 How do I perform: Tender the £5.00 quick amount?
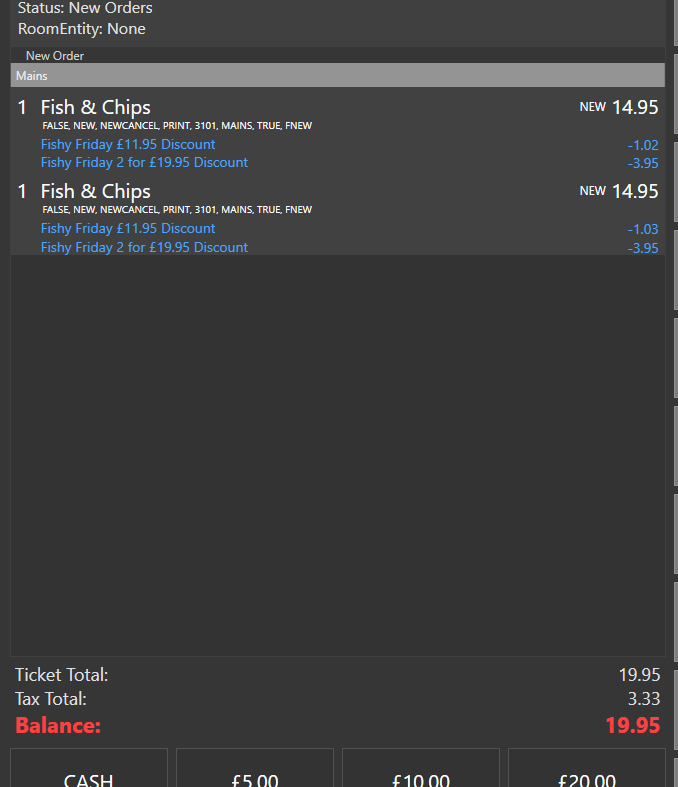click(x=255, y=768)
